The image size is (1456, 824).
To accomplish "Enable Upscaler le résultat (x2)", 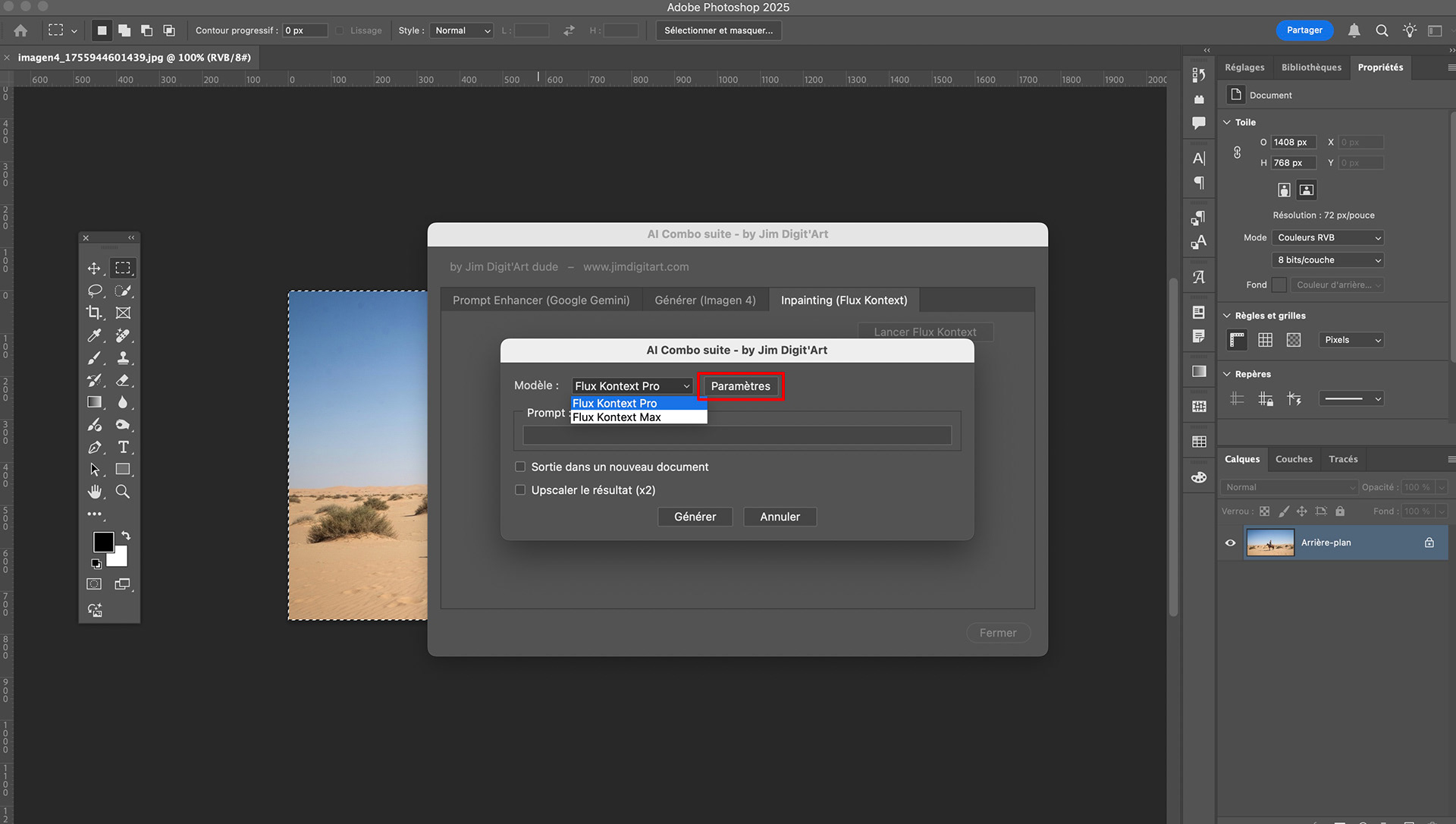I will 520,490.
